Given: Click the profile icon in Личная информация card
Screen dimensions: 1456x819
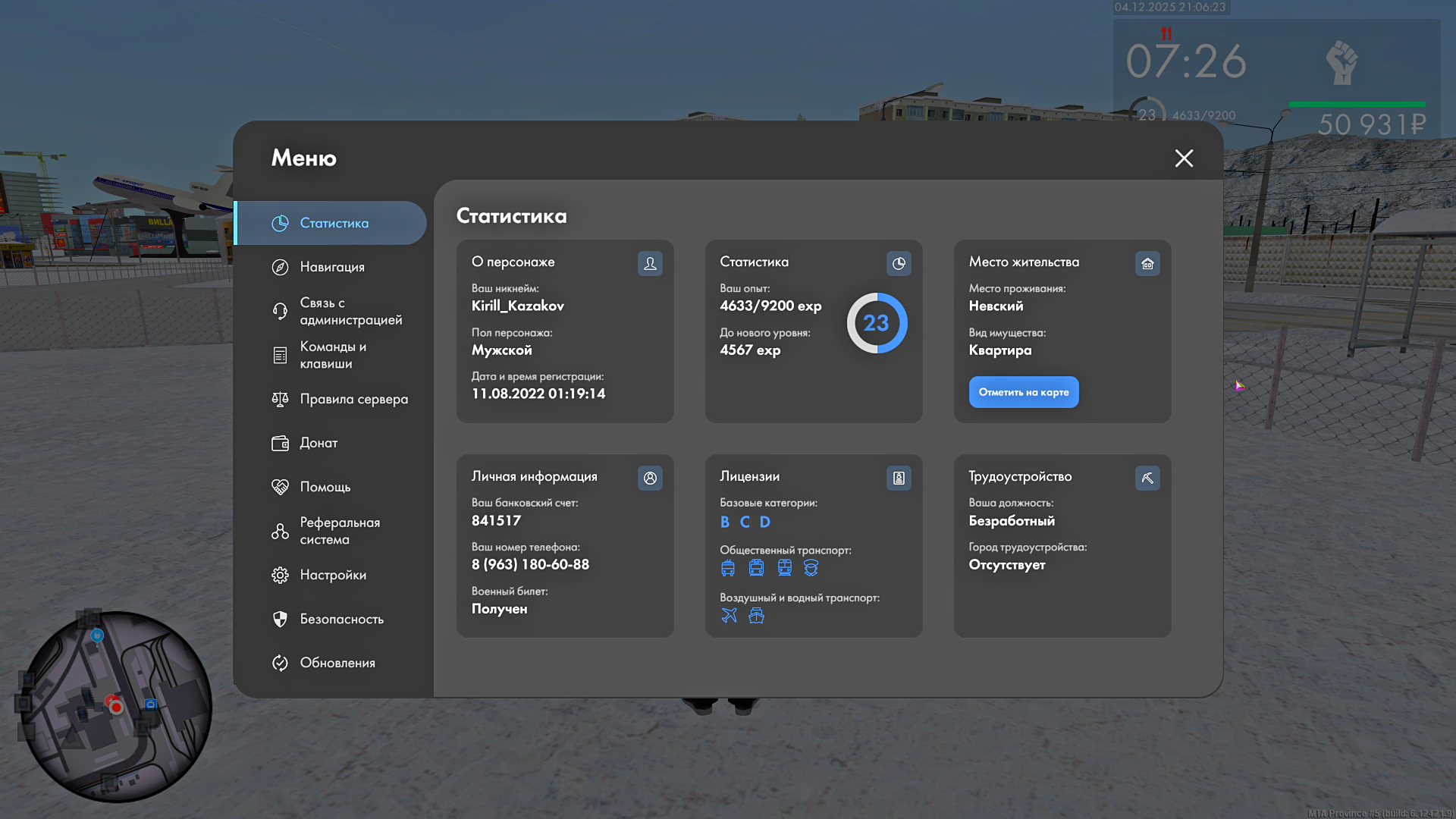Looking at the screenshot, I should [650, 478].
